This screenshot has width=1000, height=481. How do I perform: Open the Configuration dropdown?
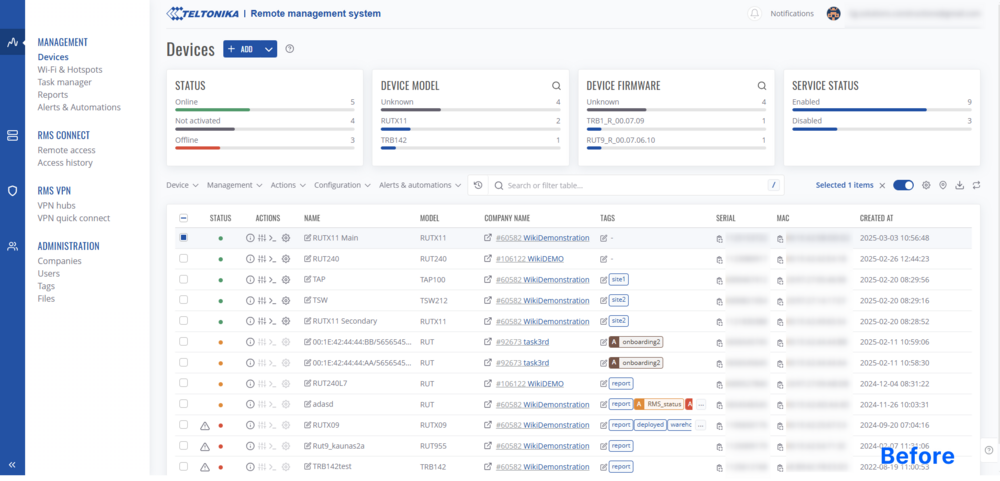pyautogui.click(x=341, y=185)
